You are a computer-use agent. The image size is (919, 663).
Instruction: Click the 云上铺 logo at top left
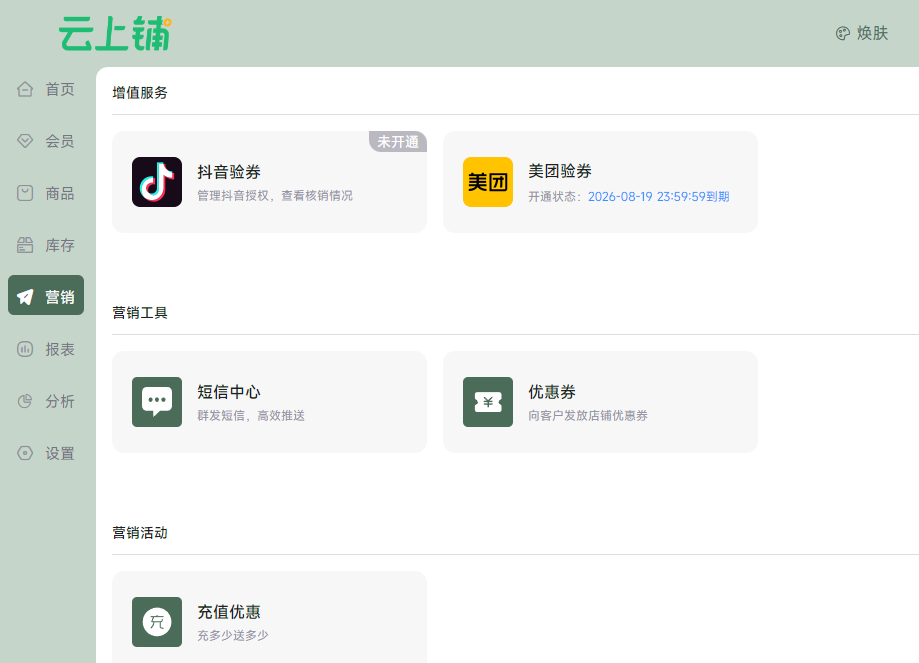(x=115, y=33)
